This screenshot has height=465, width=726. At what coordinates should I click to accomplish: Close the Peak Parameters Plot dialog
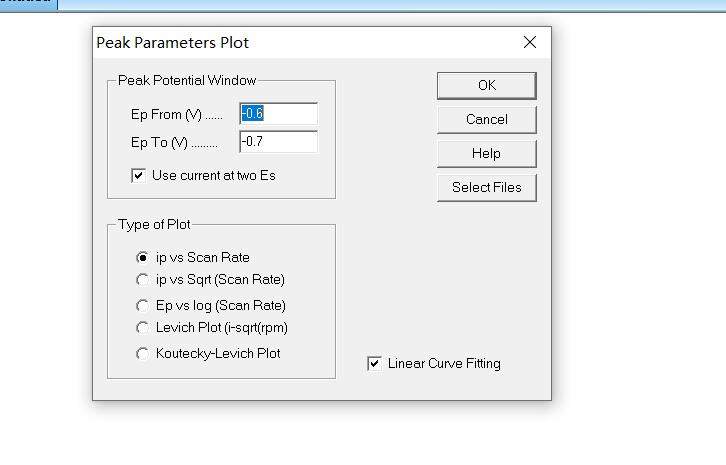530,42
